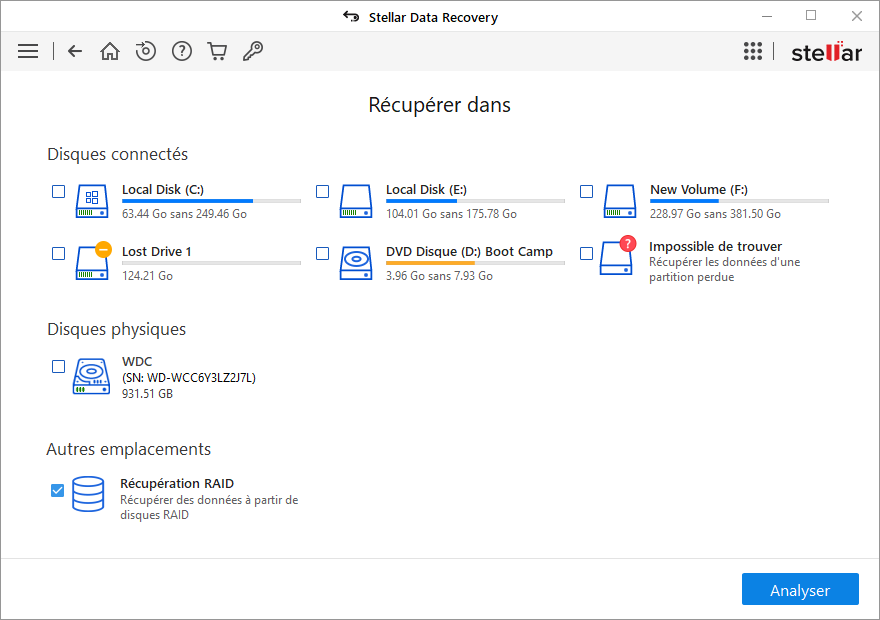This screenshot has width=880, height=620.
Task: Open the help question mark icon
Action: (182, 51)
